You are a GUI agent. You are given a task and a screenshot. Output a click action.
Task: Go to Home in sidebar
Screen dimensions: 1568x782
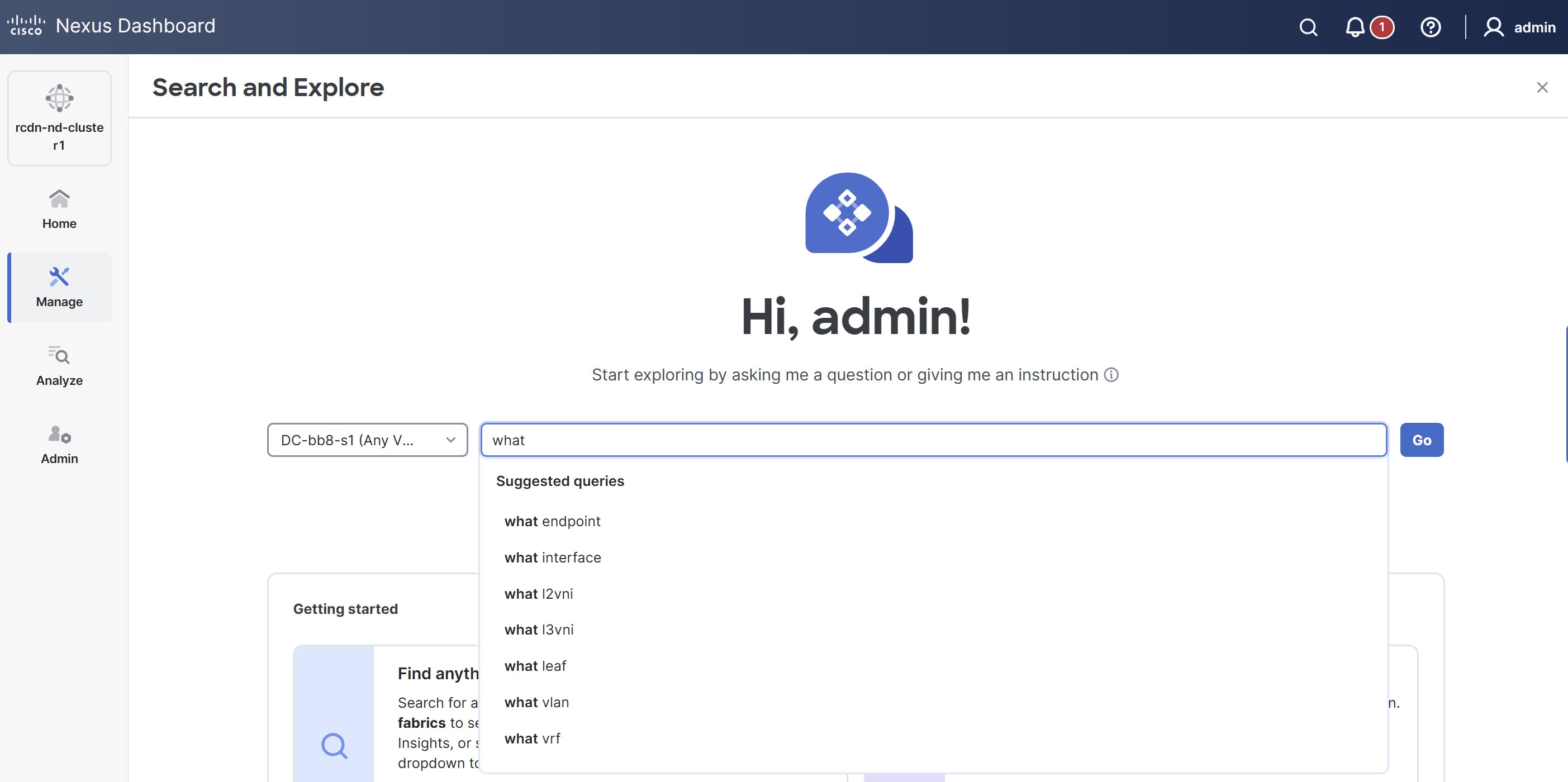[x=59, y=209]
